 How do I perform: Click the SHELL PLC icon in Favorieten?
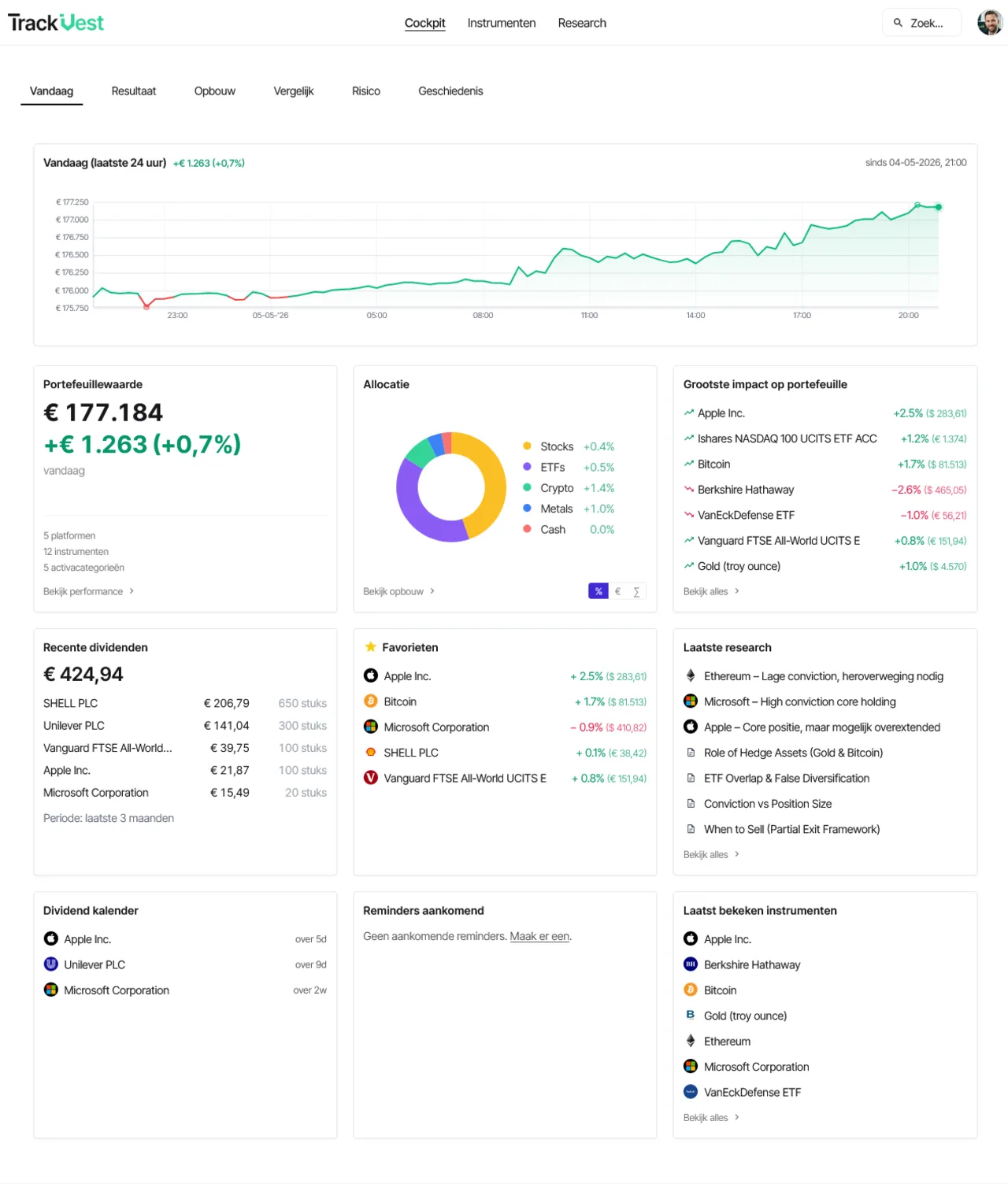[370, 753]
